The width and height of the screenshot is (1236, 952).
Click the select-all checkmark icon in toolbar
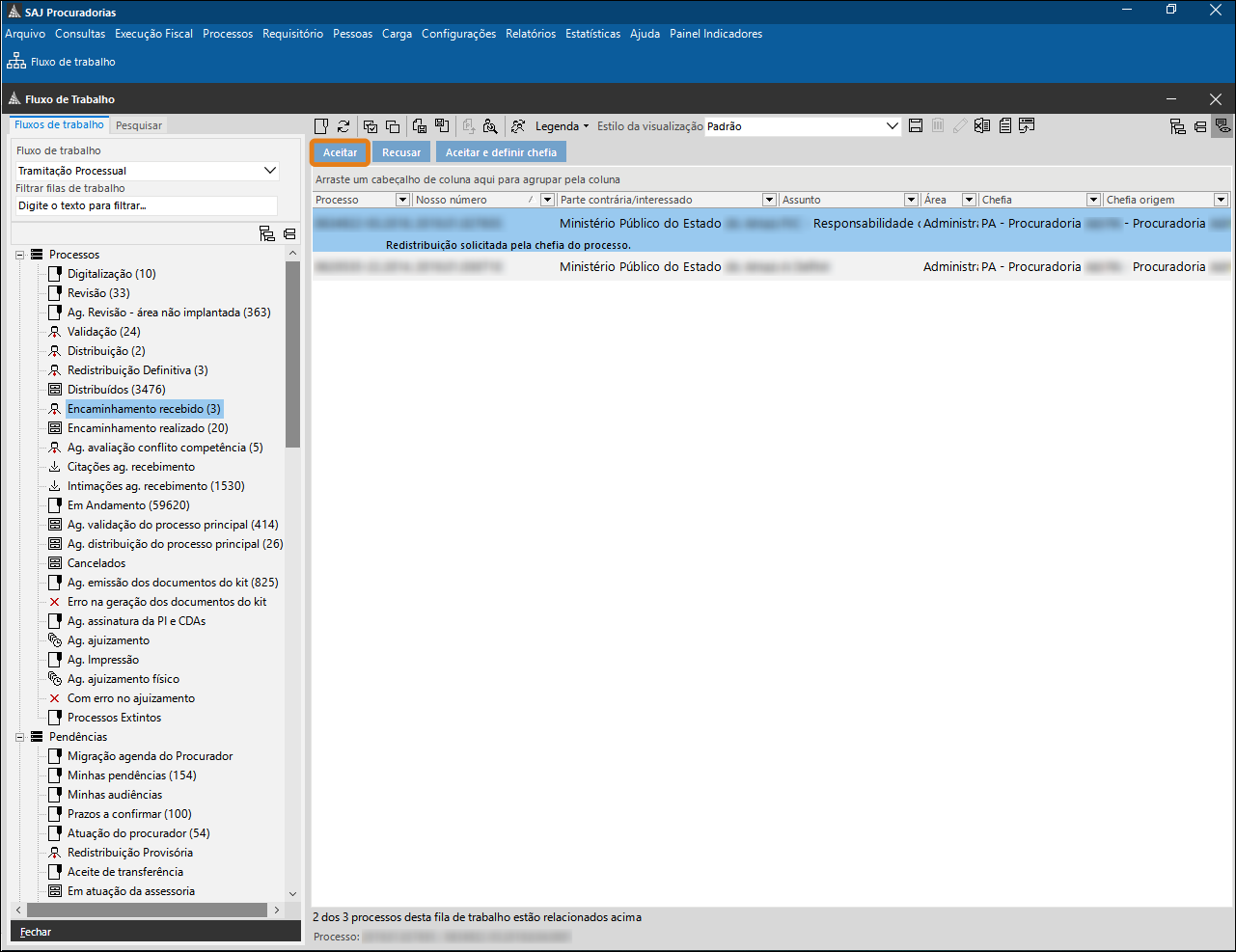(x=370, y=126)
